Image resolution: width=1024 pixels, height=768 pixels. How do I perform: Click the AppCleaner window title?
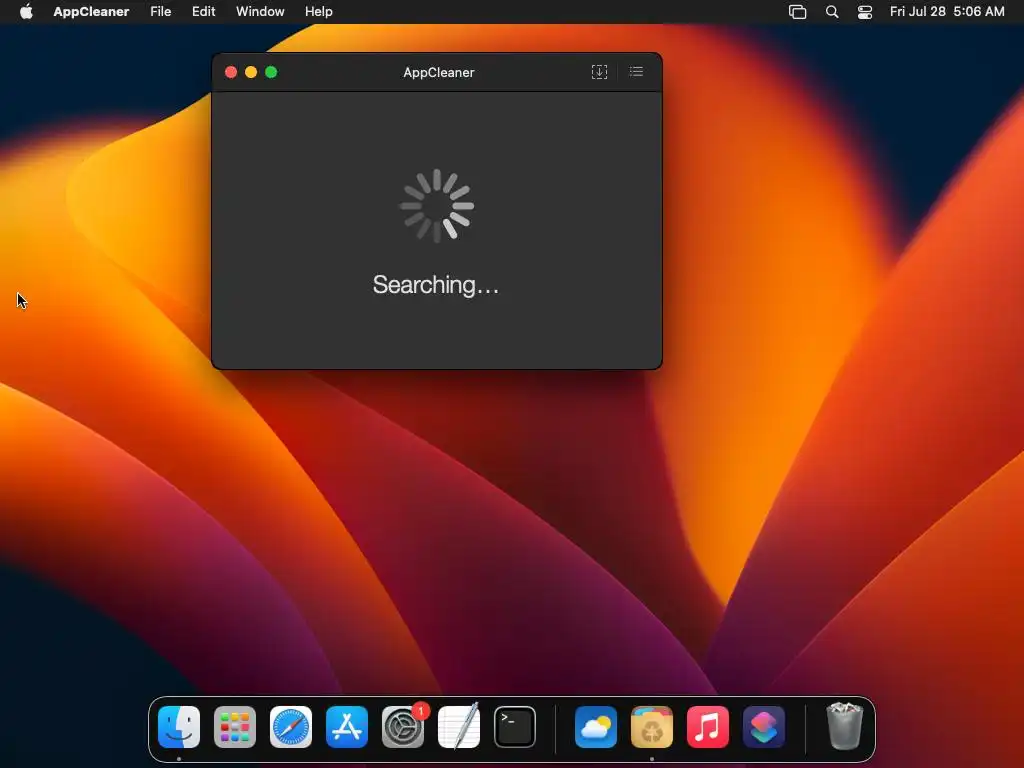click(x=439, y=72)
